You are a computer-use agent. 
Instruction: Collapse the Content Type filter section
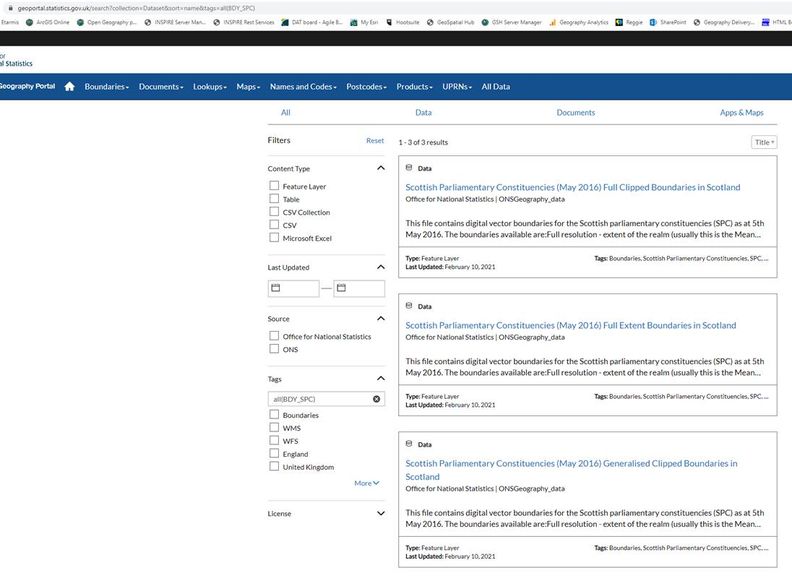(381, 168)
